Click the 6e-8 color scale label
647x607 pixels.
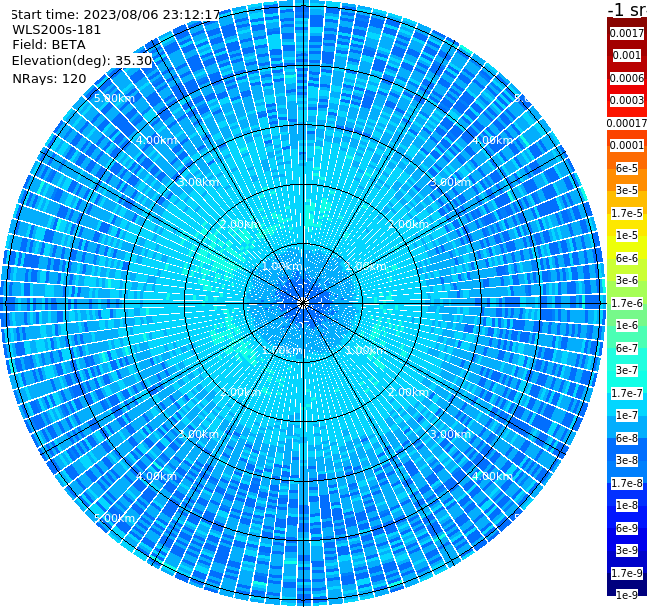(x=627, y=438)
